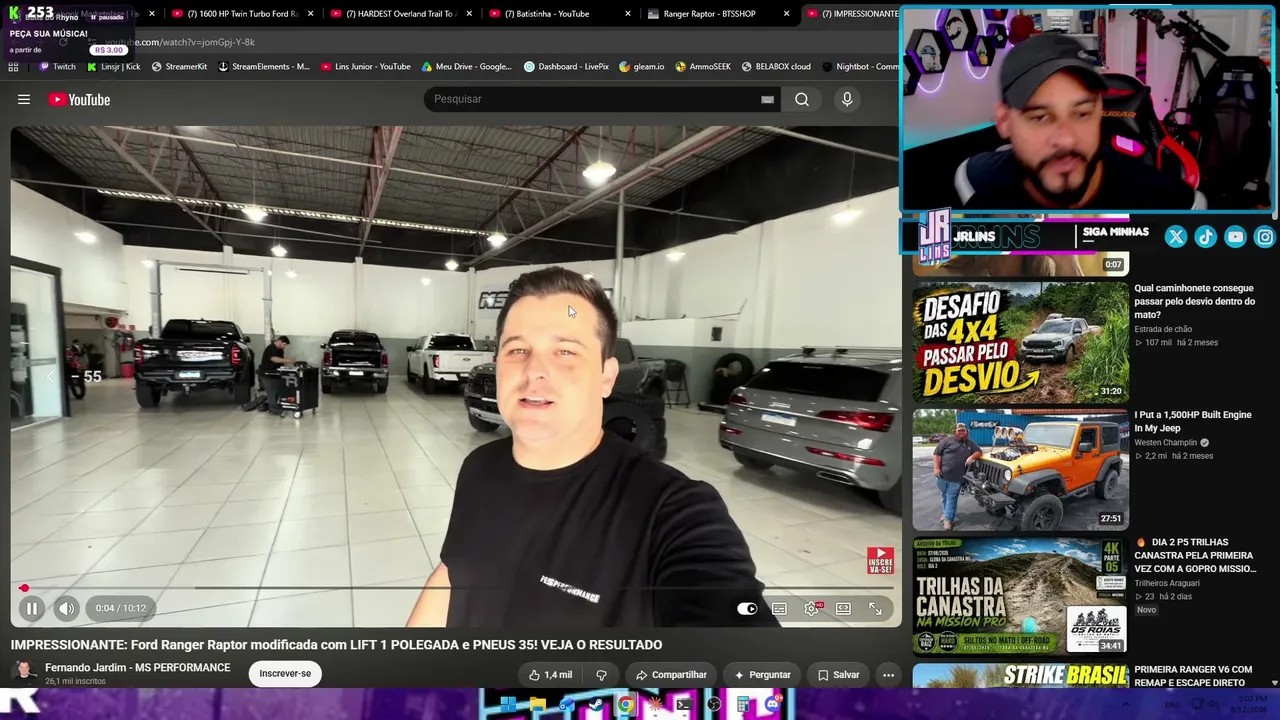This screenshot has width=1280, height=720.
Task: Open the orange Jeep 1,500HP video thumbnail
Action: 1020,469
